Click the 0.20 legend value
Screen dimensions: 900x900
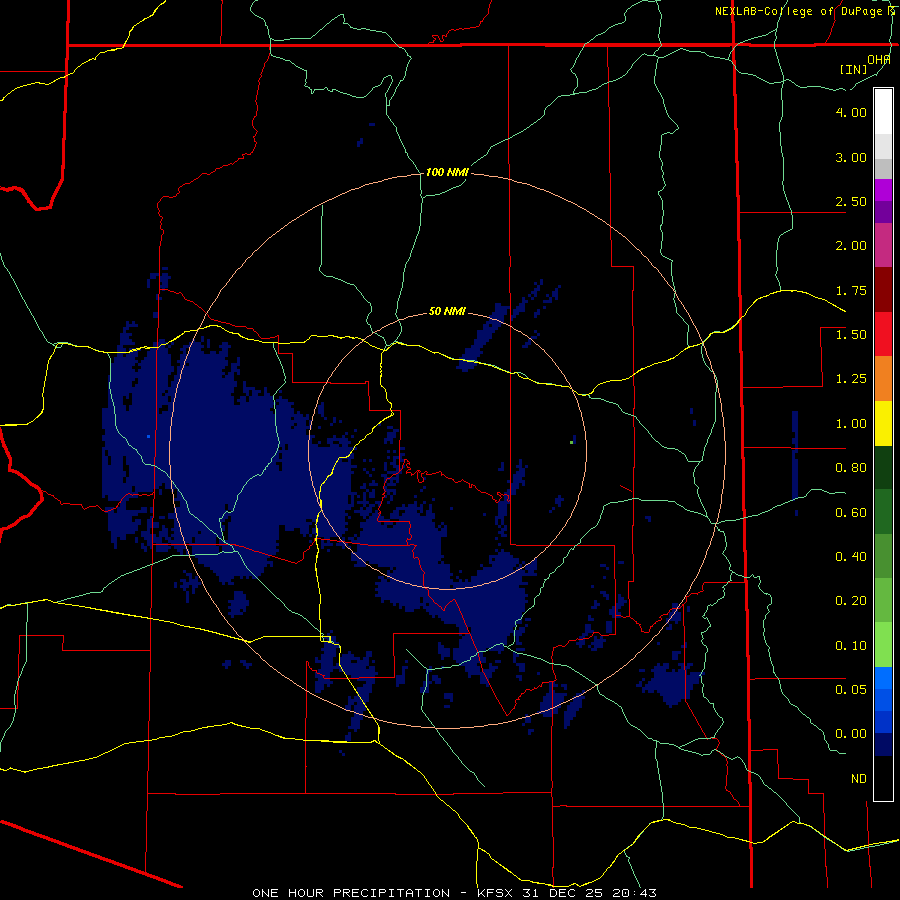coord(851,601)
